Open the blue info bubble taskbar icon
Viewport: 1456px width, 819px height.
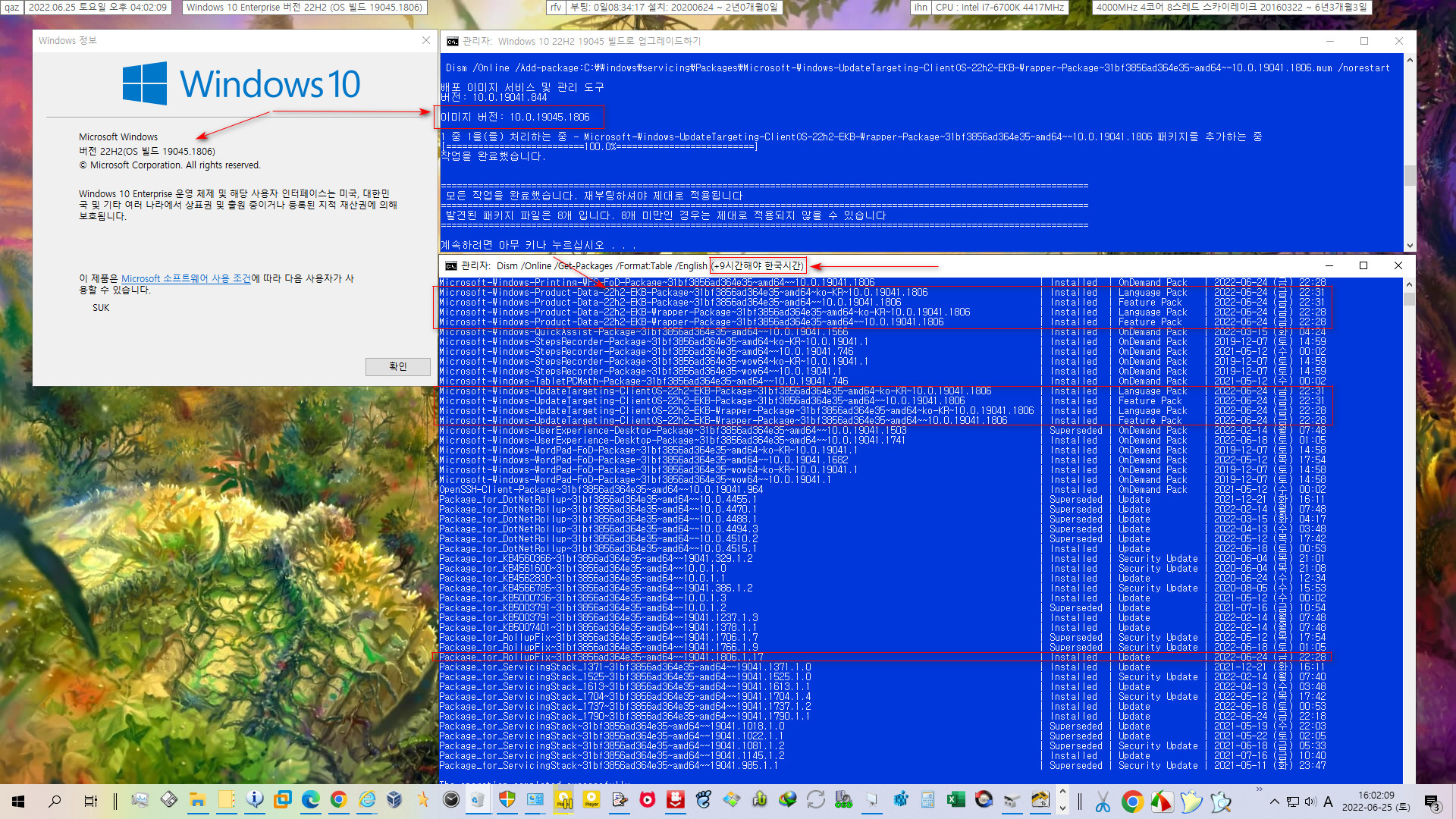point(255,800)
